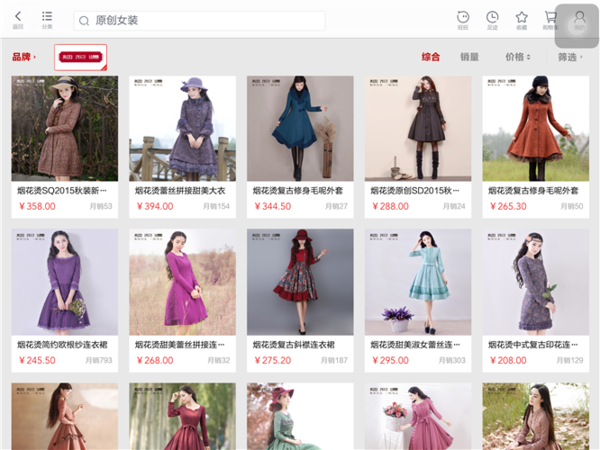Viewport: 600px width, 450px height.
Task: Open third-row tan coat on grass thumbnail
Action: pos(536,416)
